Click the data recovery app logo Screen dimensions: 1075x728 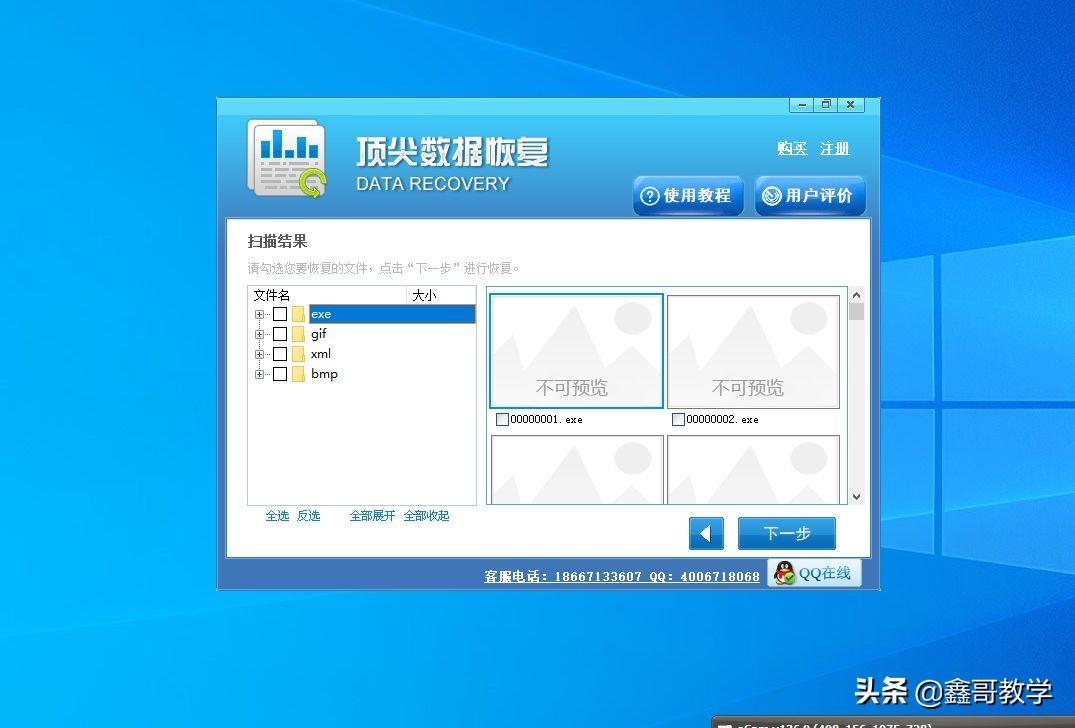click(x=287, y=159)
